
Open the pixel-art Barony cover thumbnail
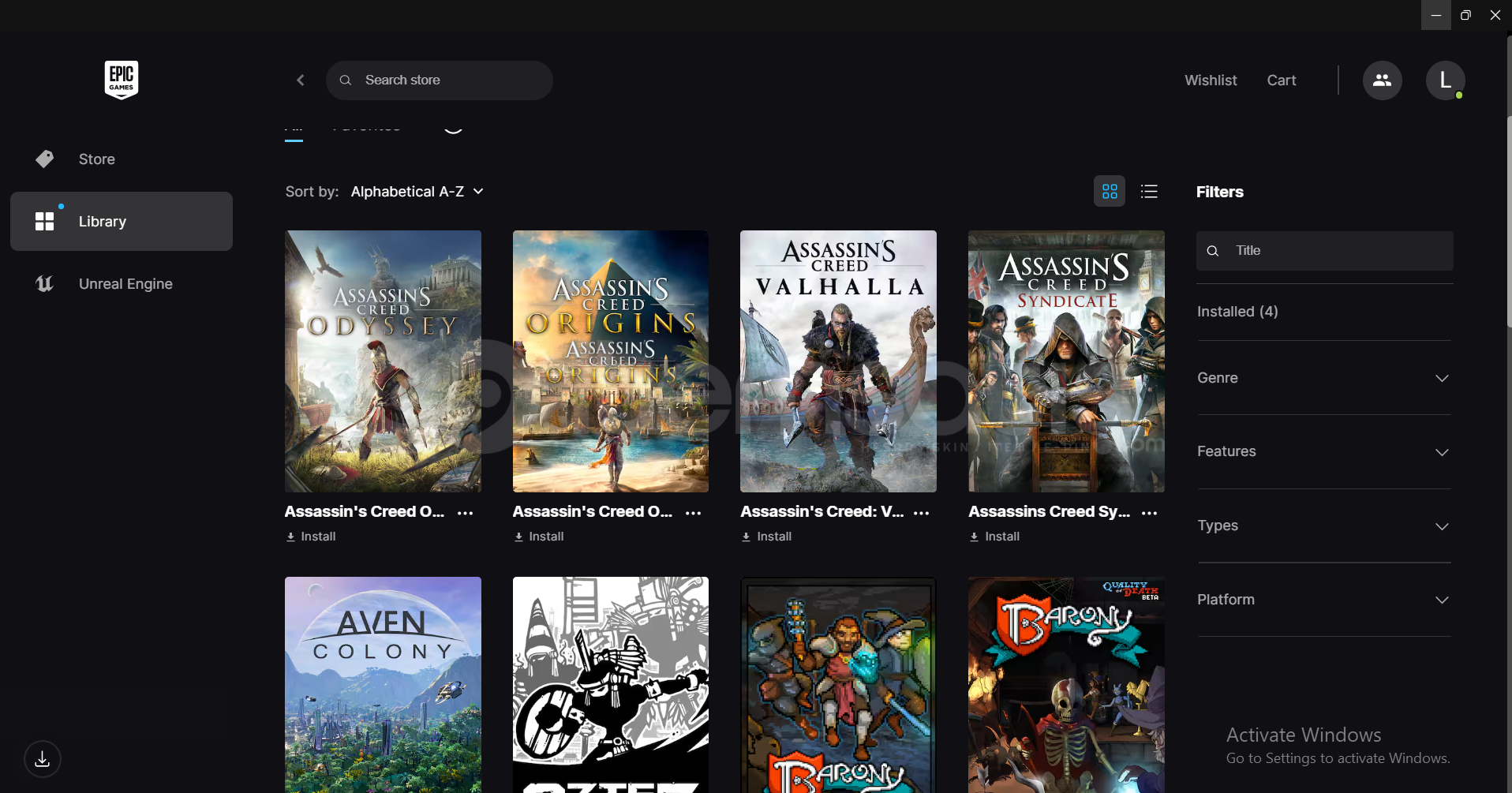(838, 685)
